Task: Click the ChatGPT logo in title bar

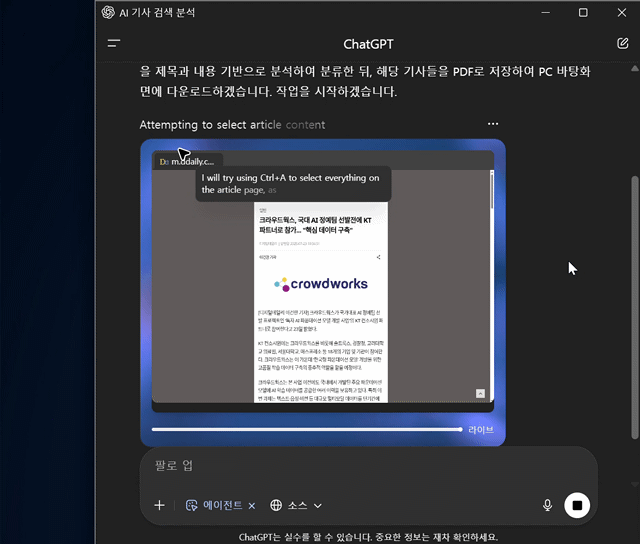Action: coord(108,13)
